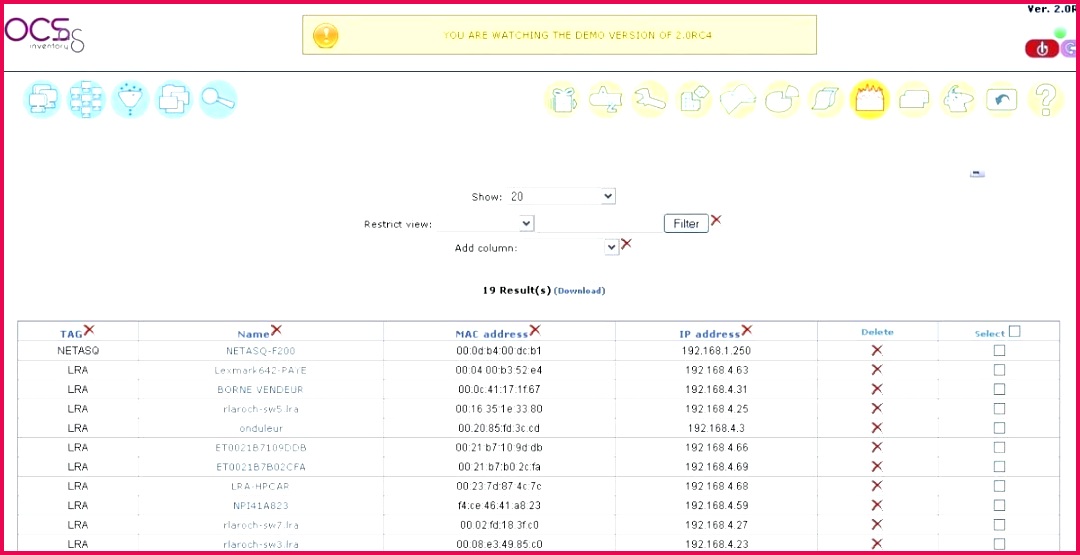The image size is (1080, 555).
Task: Click MAC address 00:20:85:fd:3c:cd
Action: pos(499,428)
